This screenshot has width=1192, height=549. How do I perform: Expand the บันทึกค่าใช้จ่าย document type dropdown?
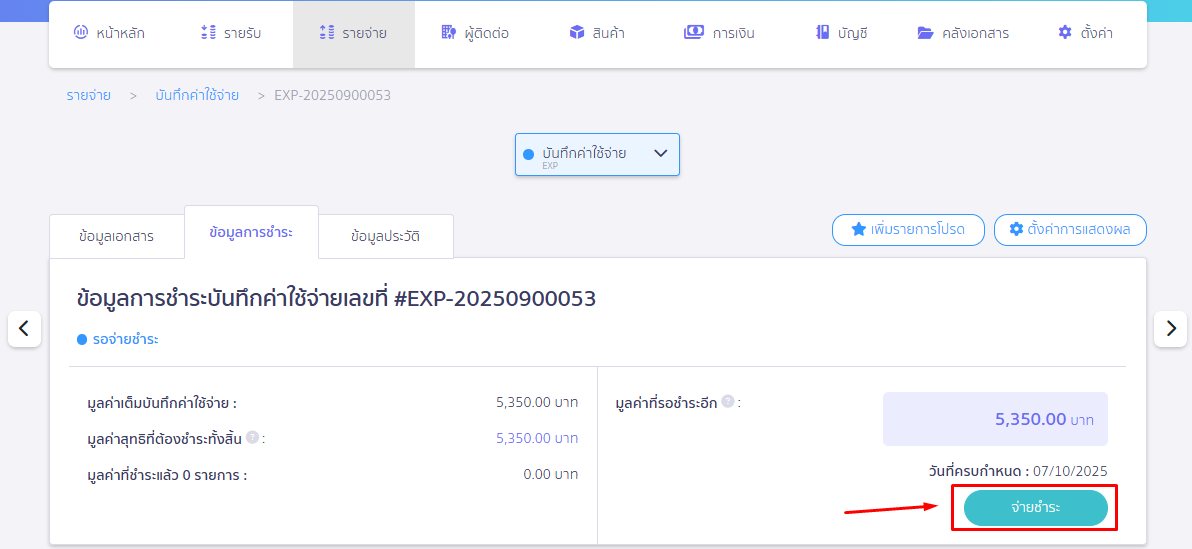(x=597, y=154)
